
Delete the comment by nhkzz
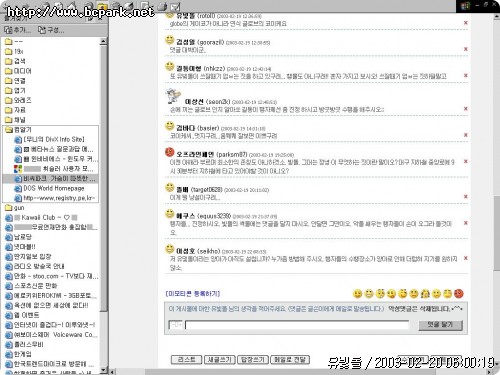[466, 75]
